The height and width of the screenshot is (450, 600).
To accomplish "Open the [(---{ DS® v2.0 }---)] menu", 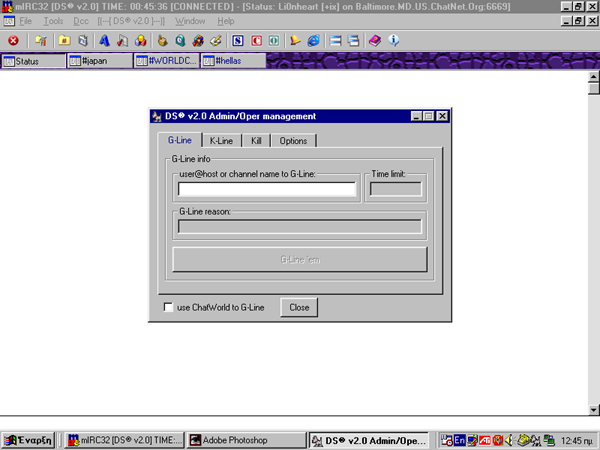I will (x=131, y=21).
